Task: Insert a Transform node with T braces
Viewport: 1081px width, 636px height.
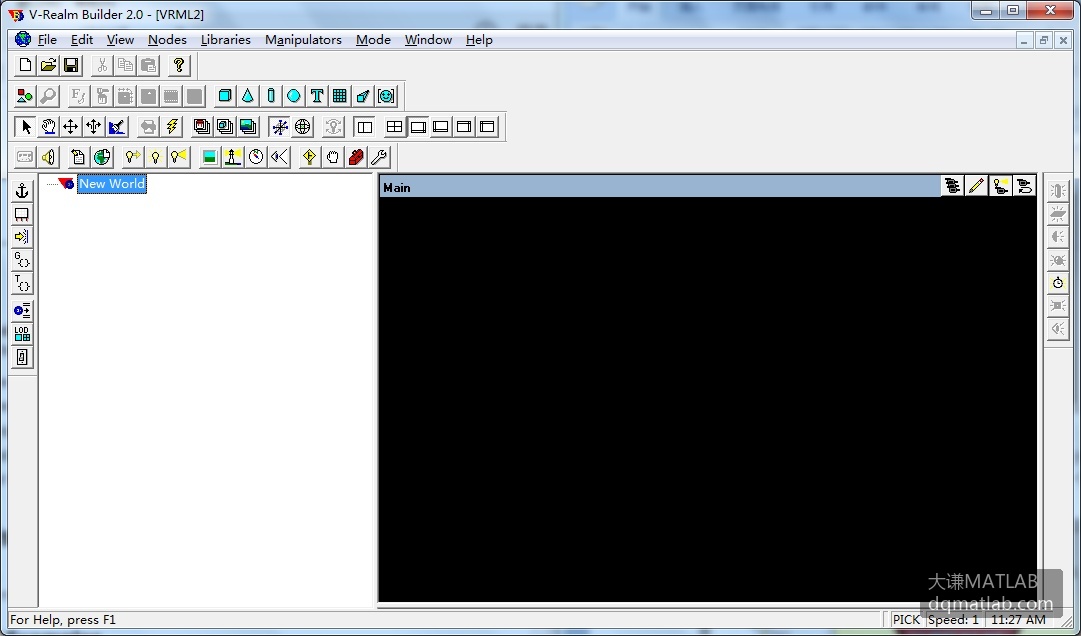Action: pos(22,283)
